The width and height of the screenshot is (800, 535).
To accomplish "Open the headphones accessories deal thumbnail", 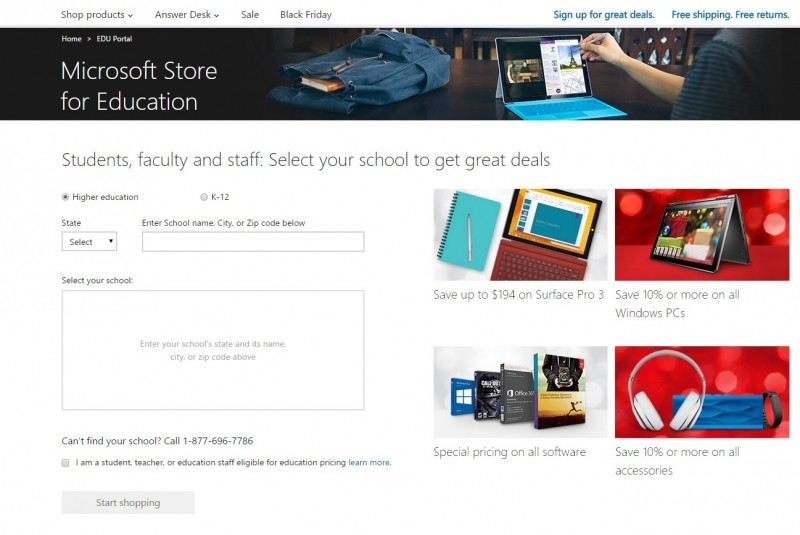I will 702,392.
